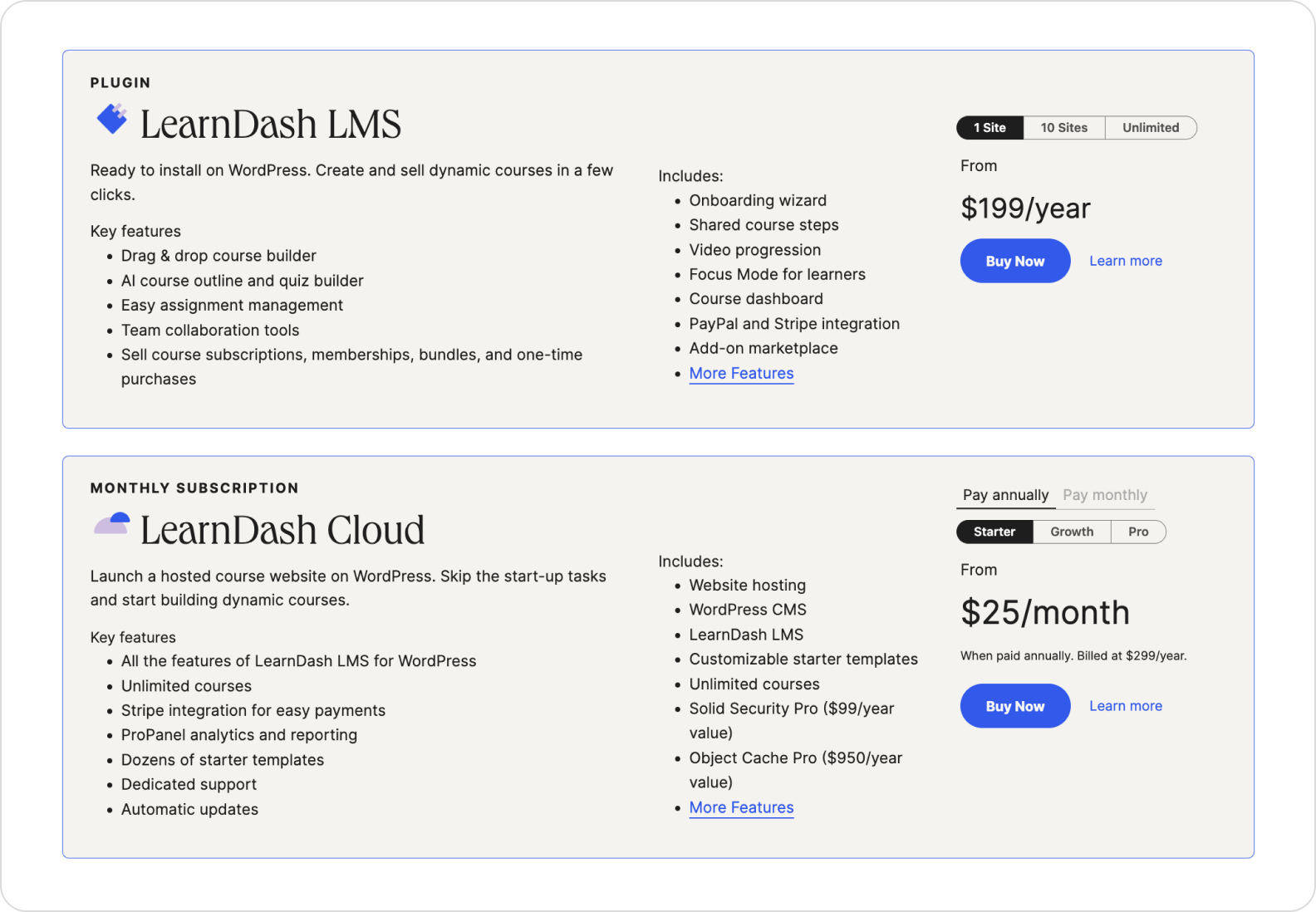
Task: Open More Features link in Cloud includes list
Action: tap(741, 808)
